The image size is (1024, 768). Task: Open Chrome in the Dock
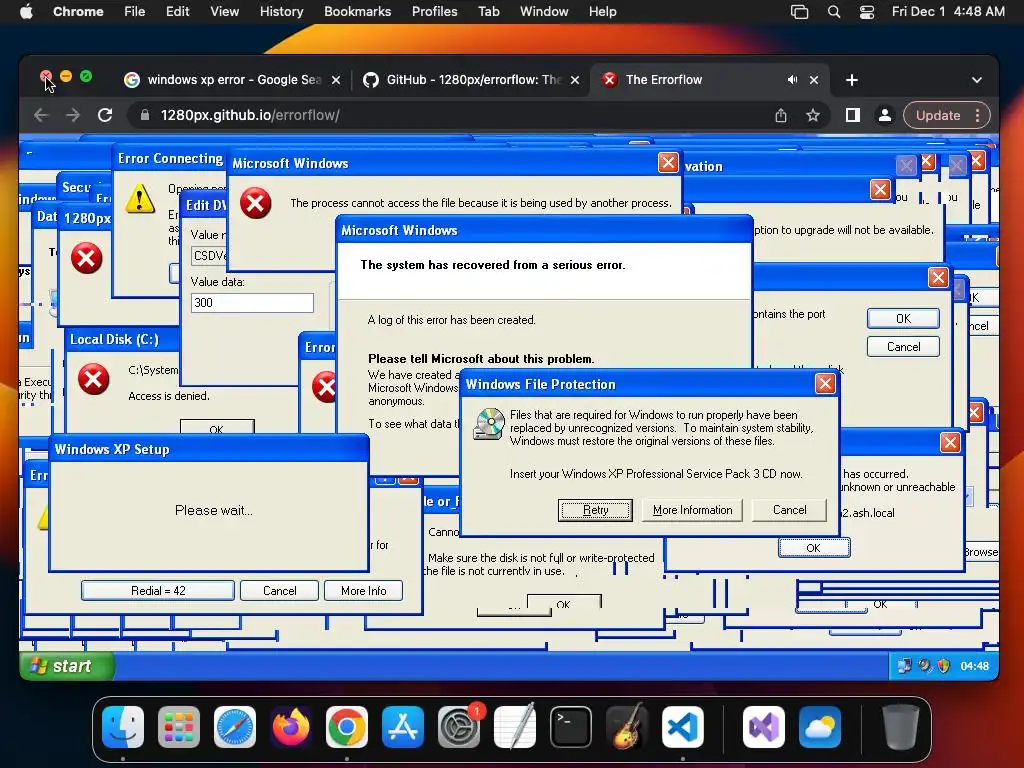pyautogui.click(x=347, y=726)
